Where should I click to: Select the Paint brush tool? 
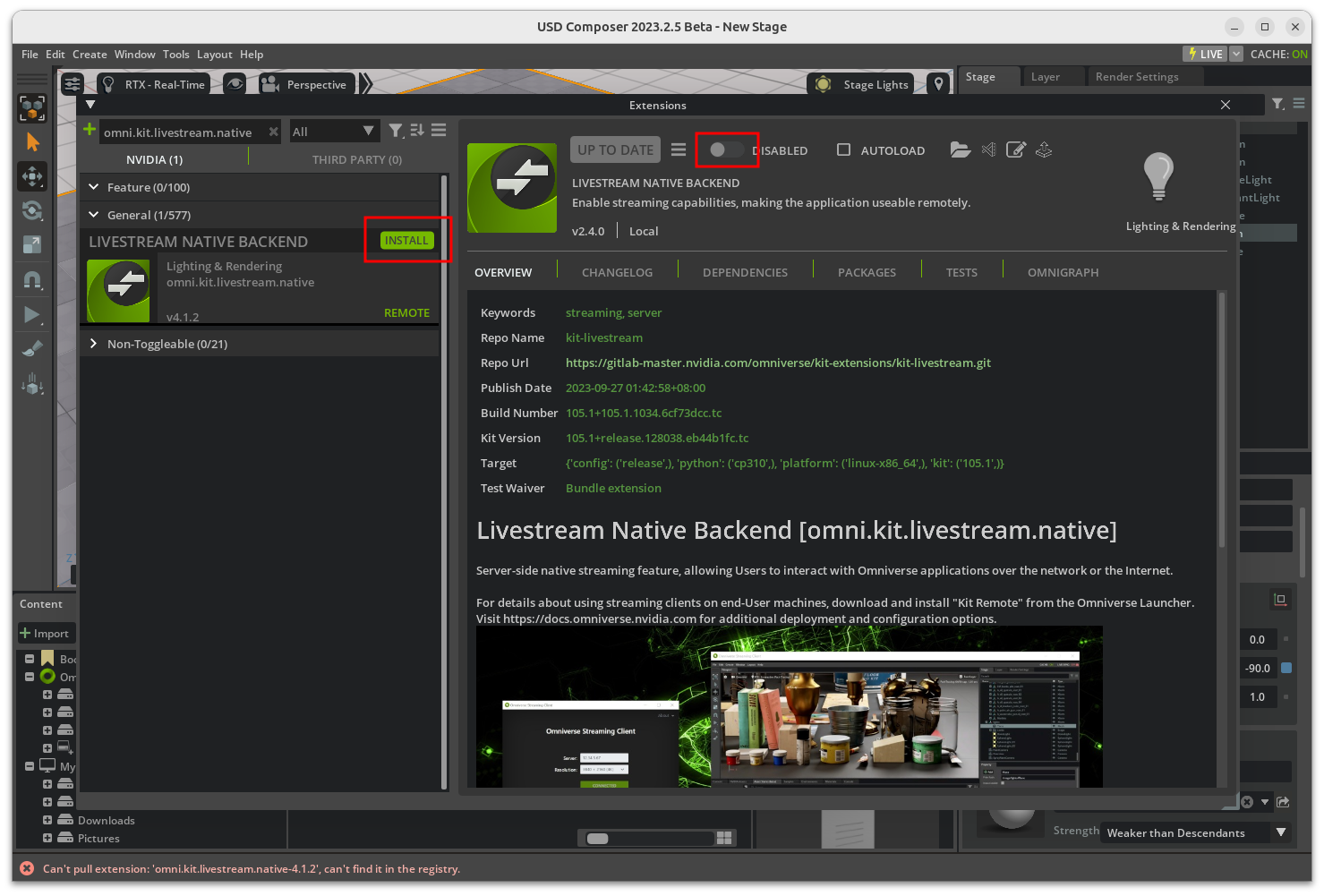point(32,349)
